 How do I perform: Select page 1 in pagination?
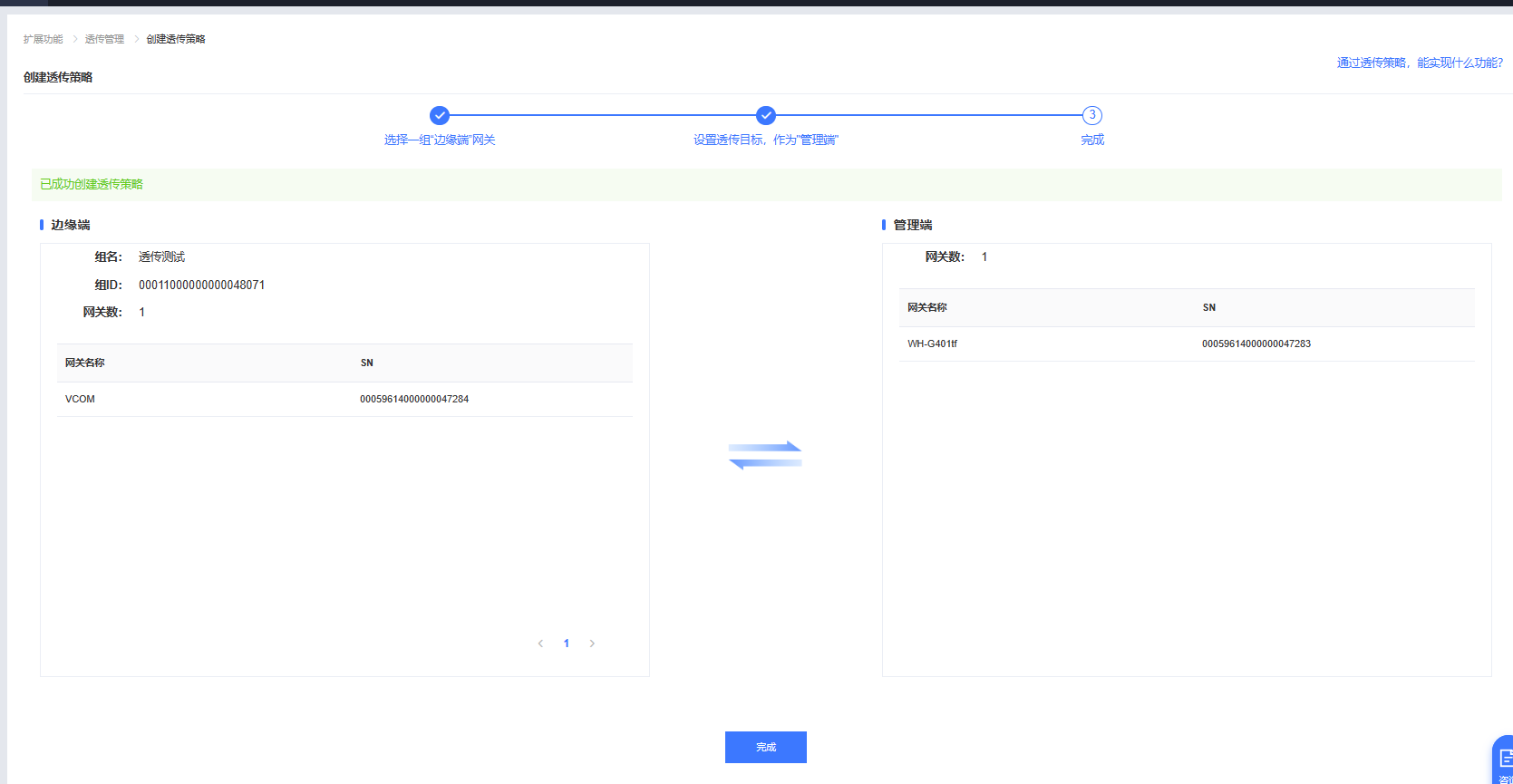[x=567, y=644]
